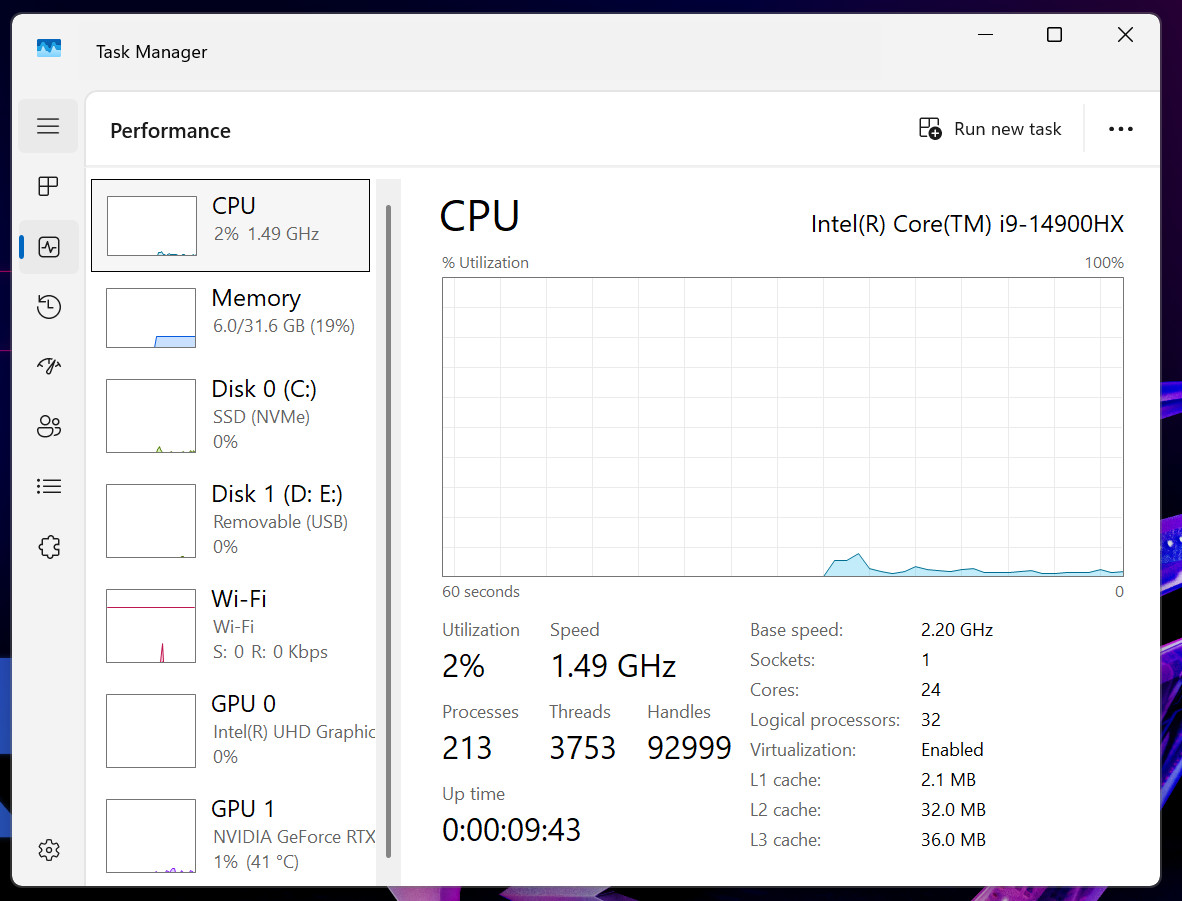This screenshot has height=901, width=1182.
Task: Click the Disk 0 mini graph thumbnail
Action: point(151,415)
